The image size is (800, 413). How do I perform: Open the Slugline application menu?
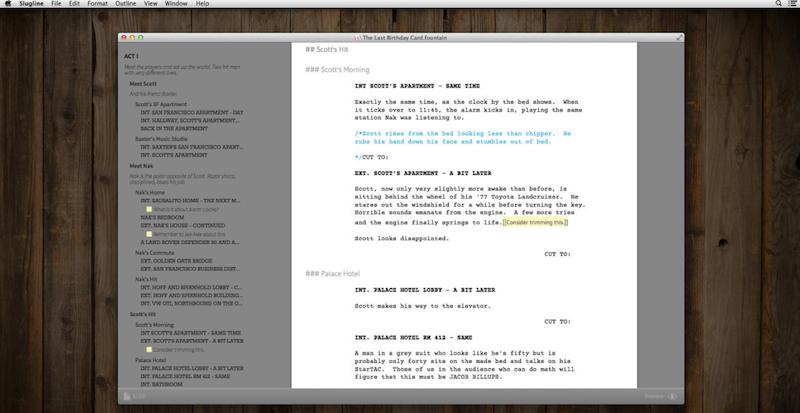[31, 3]
